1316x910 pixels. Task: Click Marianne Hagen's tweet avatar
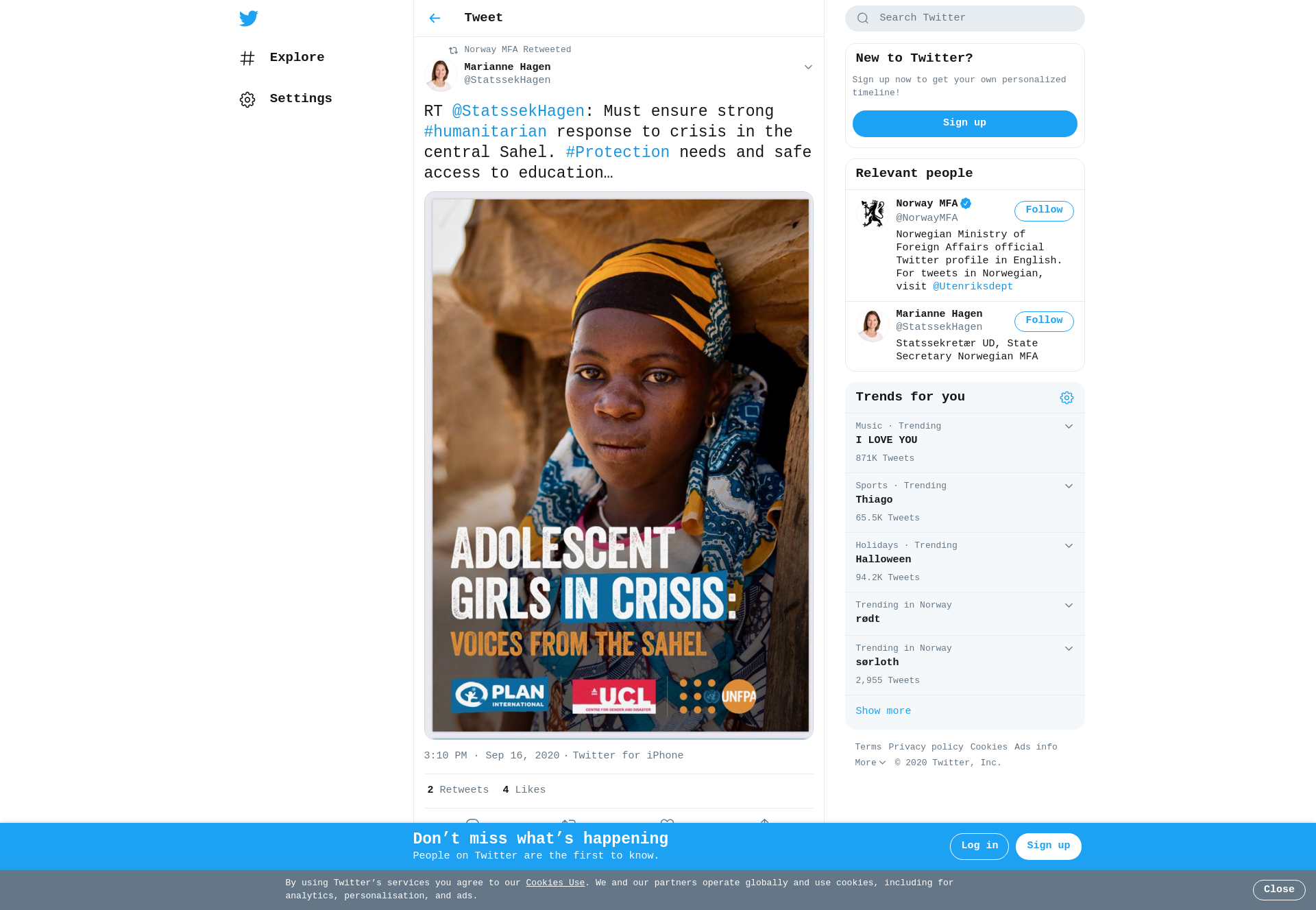pyautogui.click(x=441, y=74)
